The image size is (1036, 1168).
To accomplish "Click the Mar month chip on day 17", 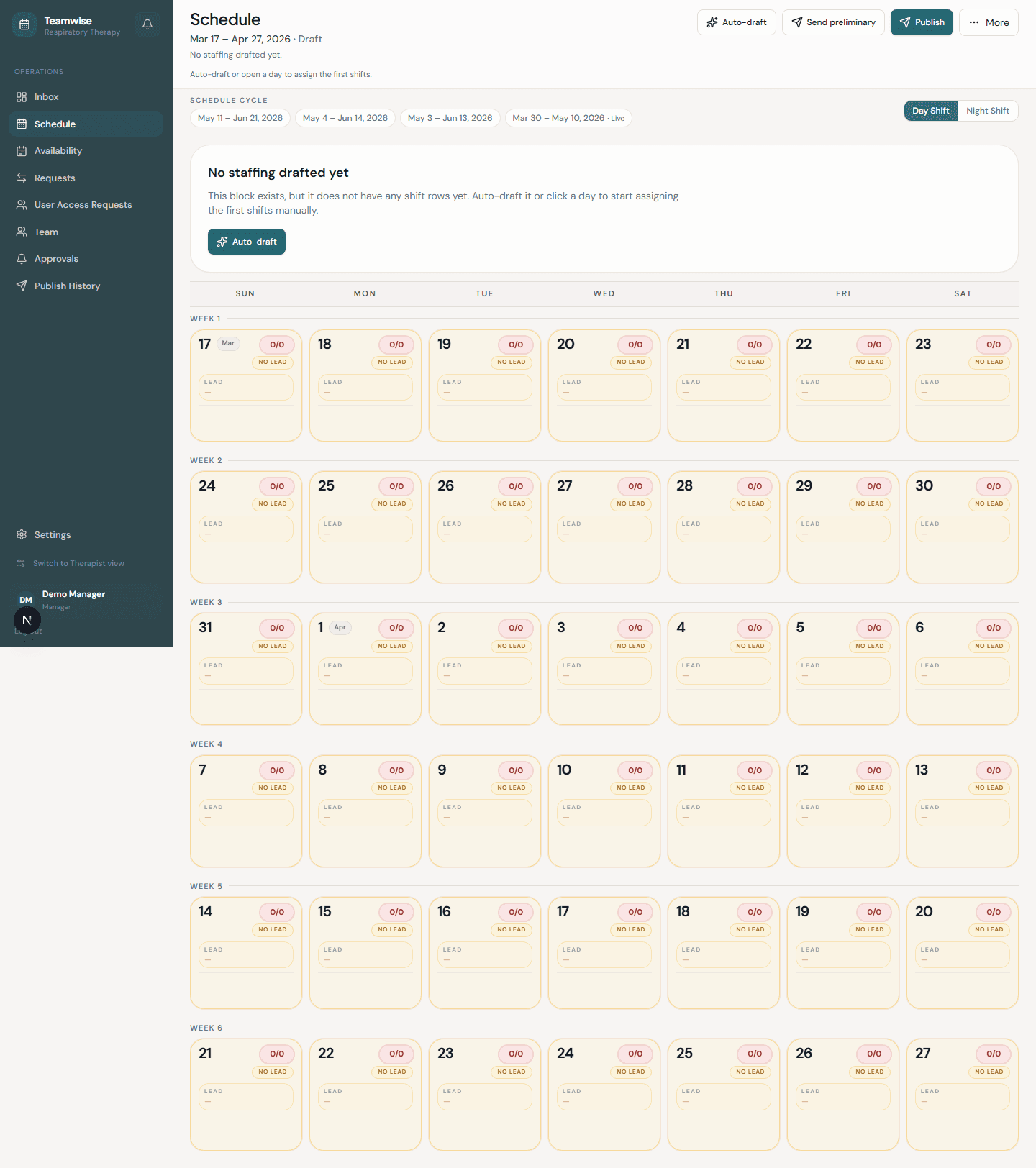I will 228,343.
